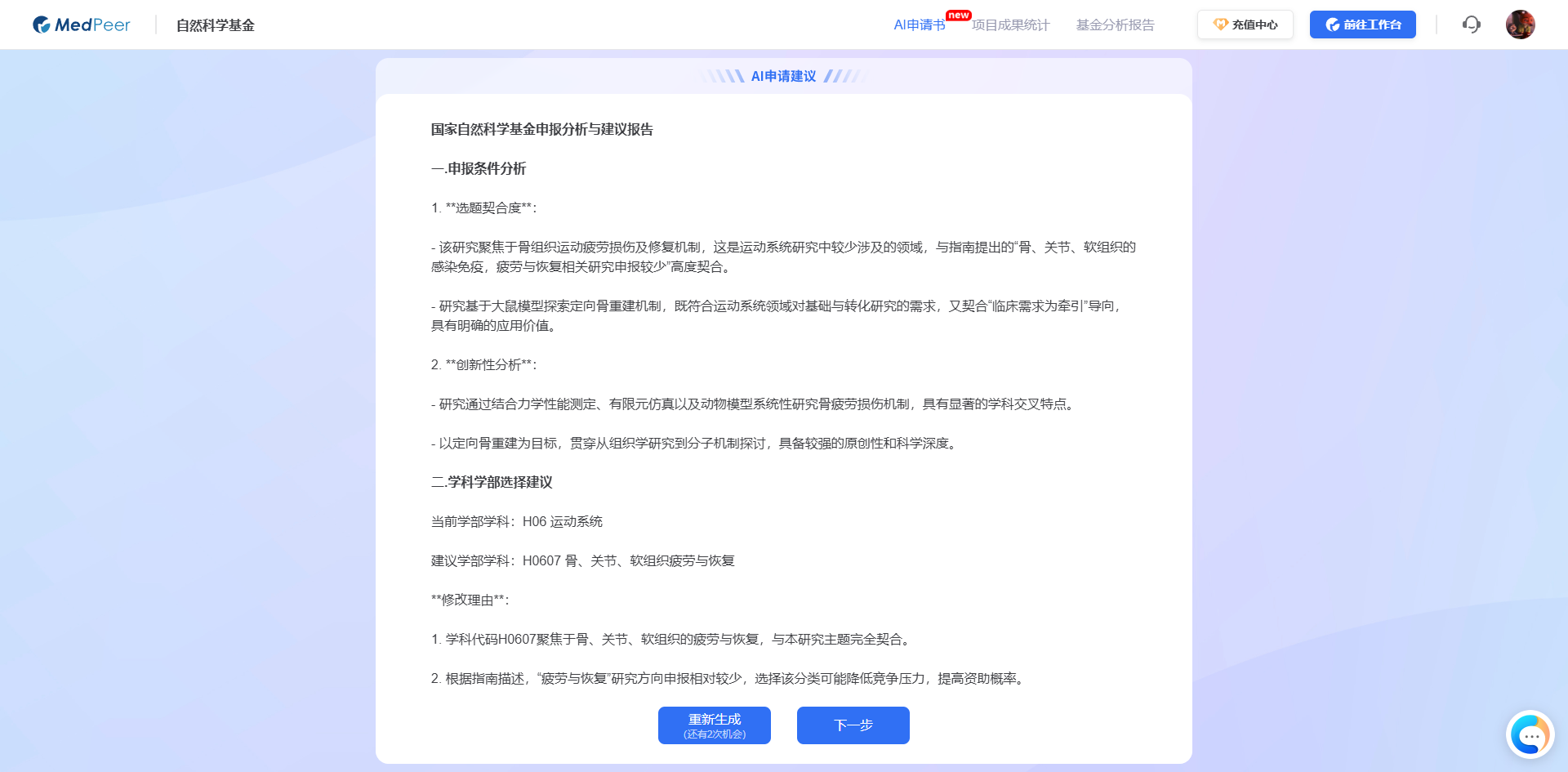This screenshot has width=1568, height=772.
Task: Click the 选题契合度 subheading
Action: 483,208
